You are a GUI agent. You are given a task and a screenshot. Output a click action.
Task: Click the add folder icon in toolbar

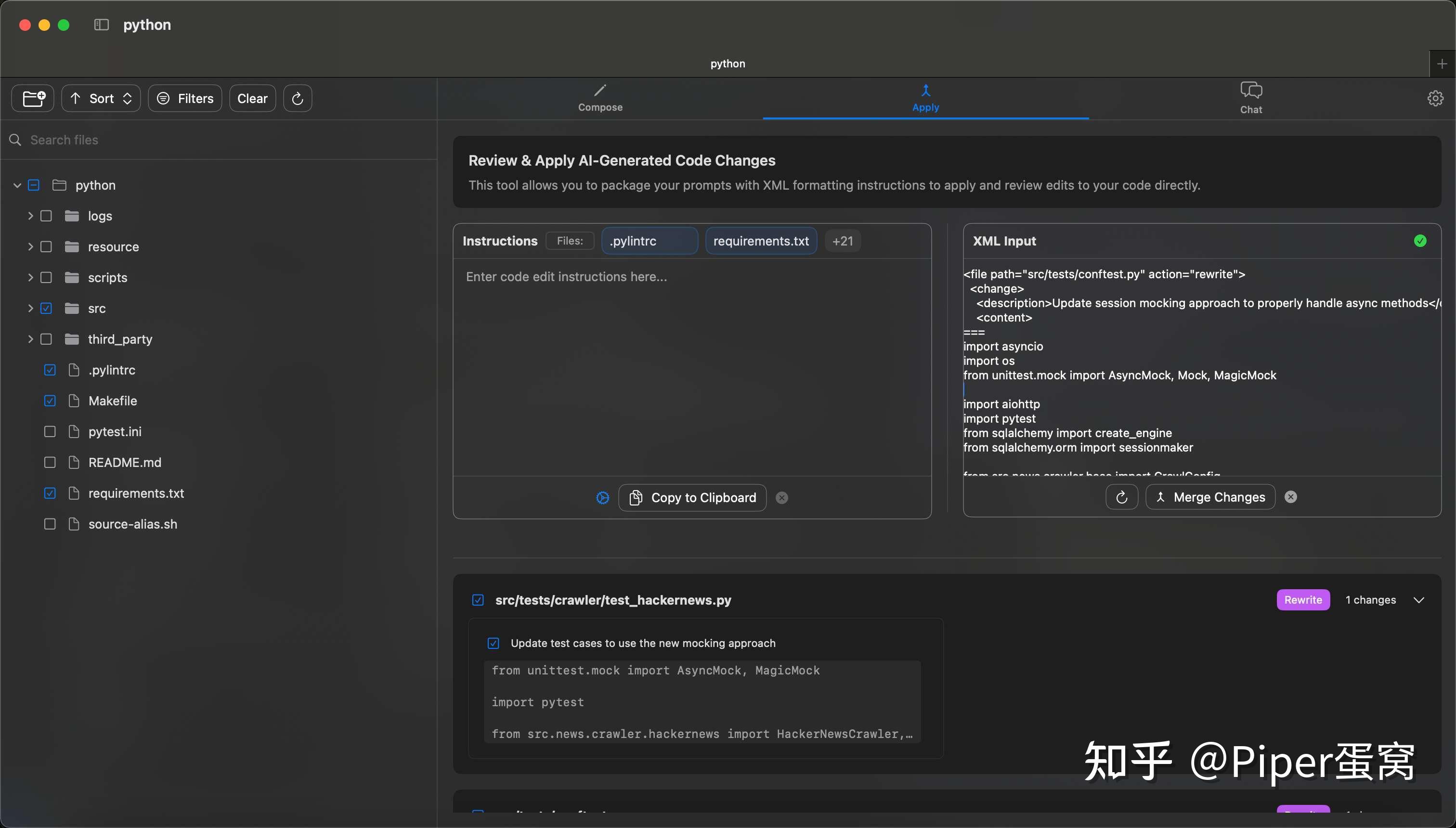click(x=33, y=98)
